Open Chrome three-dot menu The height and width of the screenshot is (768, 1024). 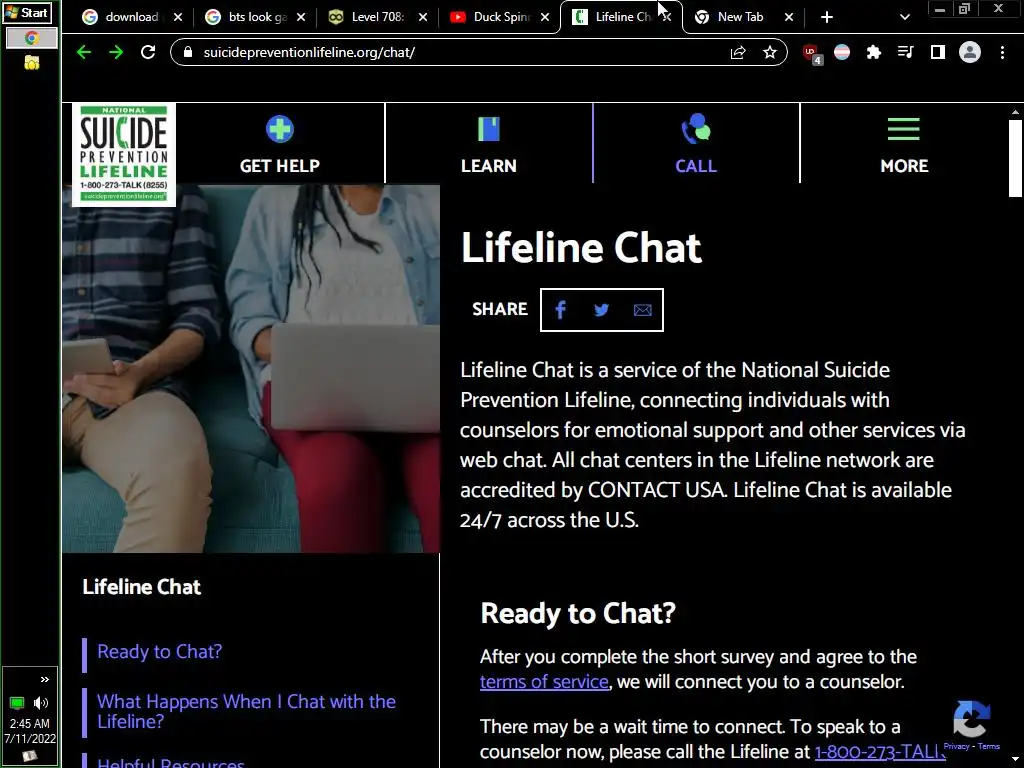(x=1002, y=52)
